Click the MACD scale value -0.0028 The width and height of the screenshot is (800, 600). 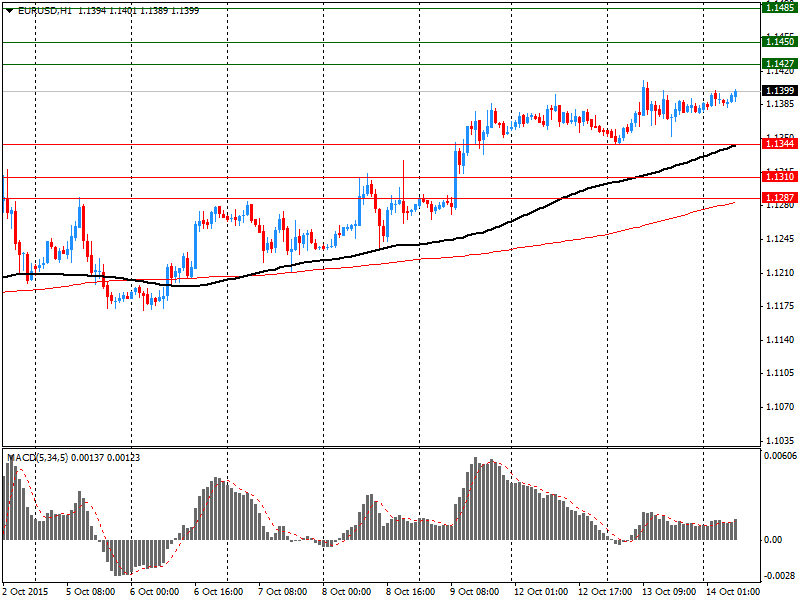[x=780, y=576]
